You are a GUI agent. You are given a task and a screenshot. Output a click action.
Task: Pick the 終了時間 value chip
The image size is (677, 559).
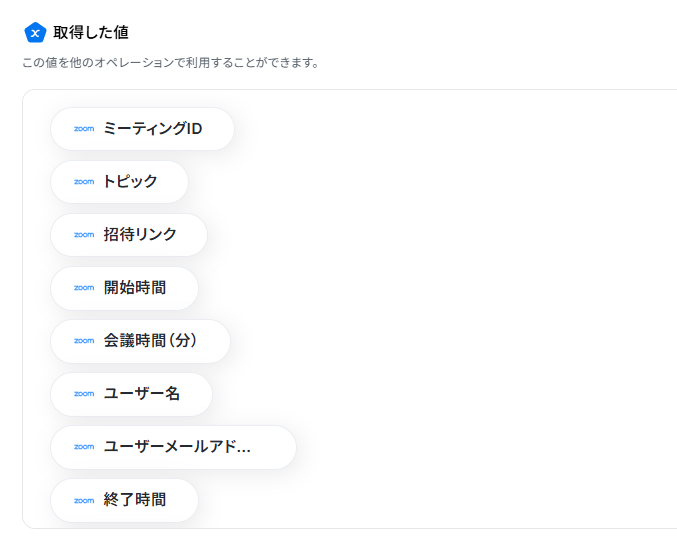[x=124, y=500]
